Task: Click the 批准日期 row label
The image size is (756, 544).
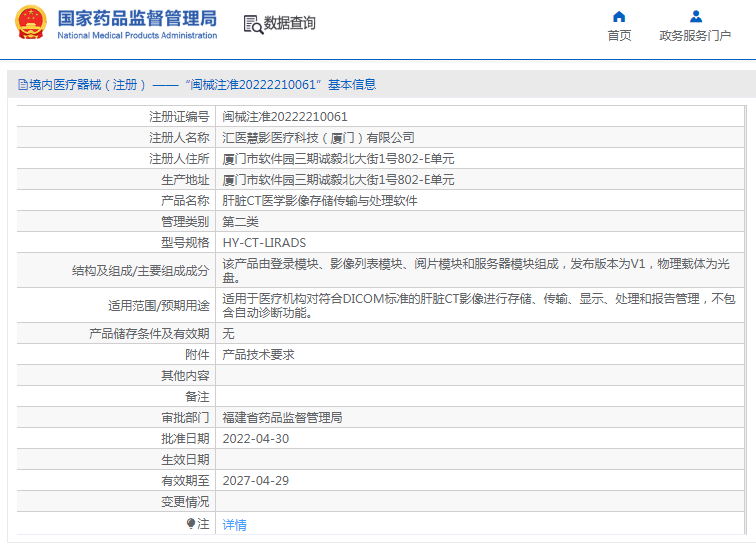Action: pyautogui.click(x=185, y=439)
